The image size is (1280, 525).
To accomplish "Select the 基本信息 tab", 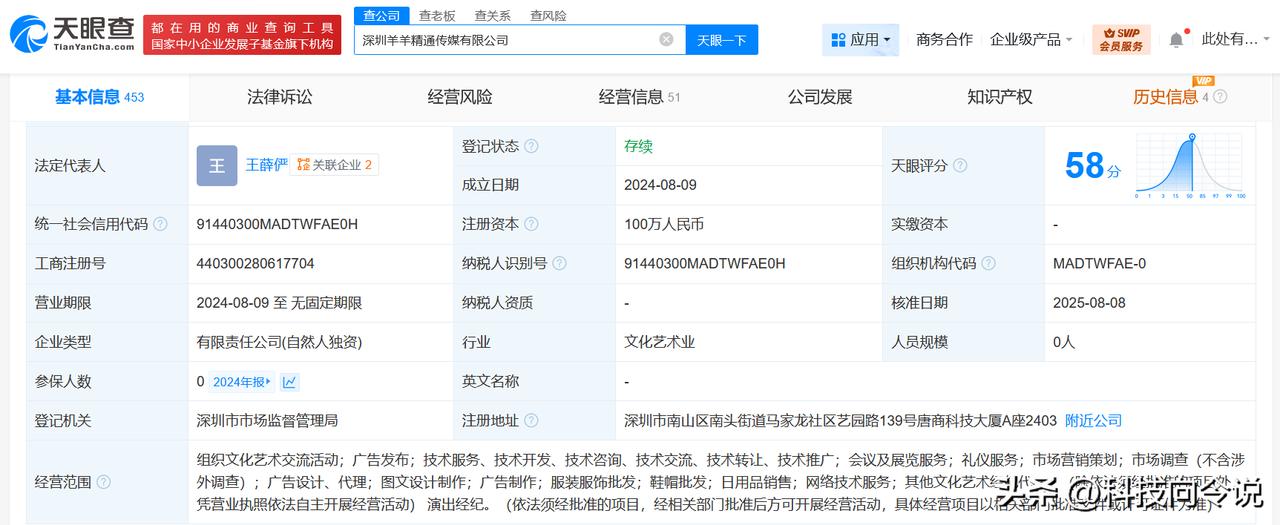I will pyautogui.click(x=99, y=97).
